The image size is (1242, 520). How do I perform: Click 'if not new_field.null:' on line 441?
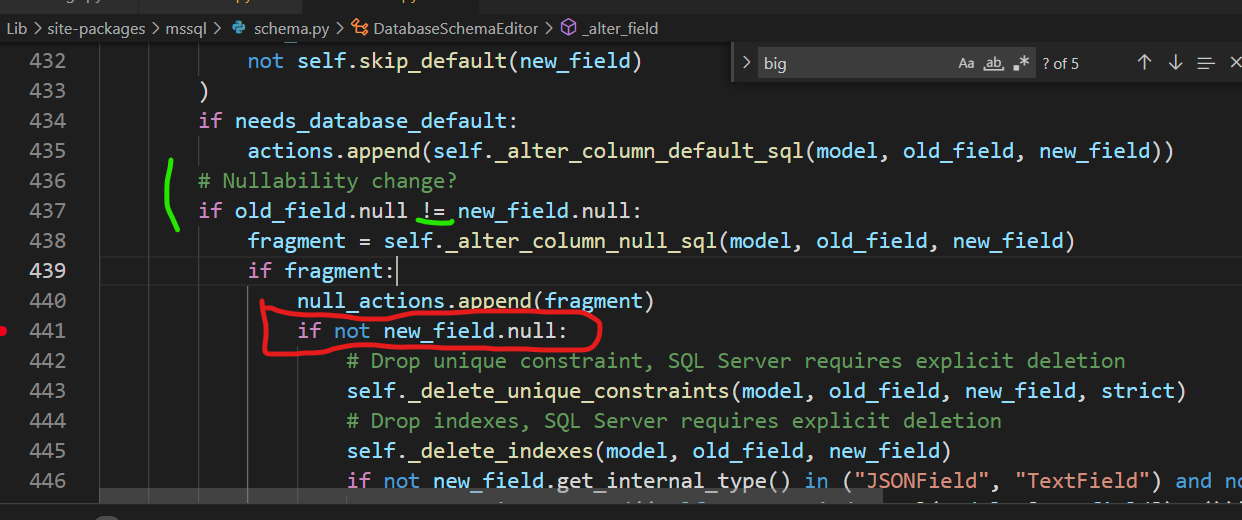(x=432, y=331)
